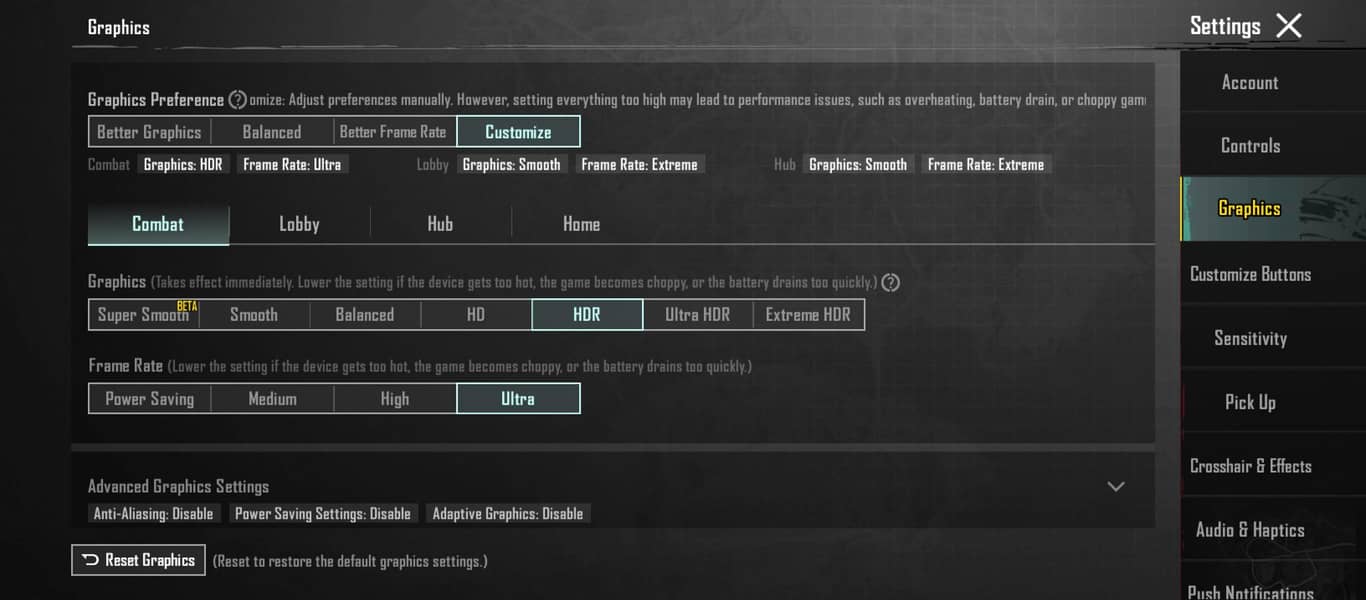Expand Advanced Graphics Settings chevron
Viewport: 1366px width, 600px height.
(1116, 487)
